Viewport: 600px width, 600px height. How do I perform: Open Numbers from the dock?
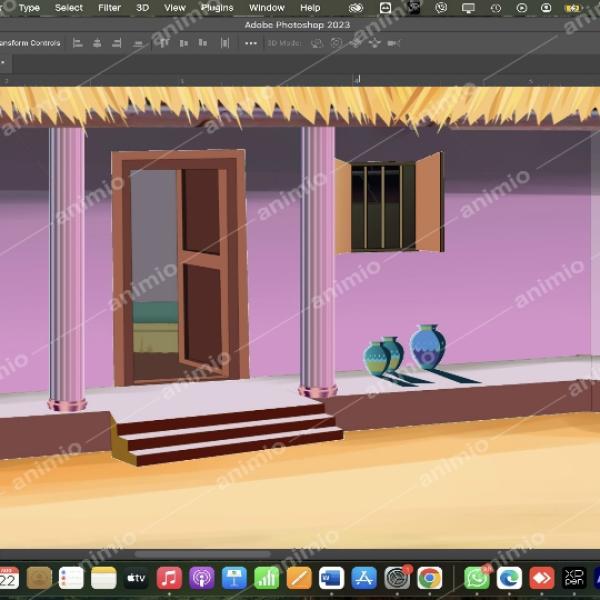pos(267,578)
